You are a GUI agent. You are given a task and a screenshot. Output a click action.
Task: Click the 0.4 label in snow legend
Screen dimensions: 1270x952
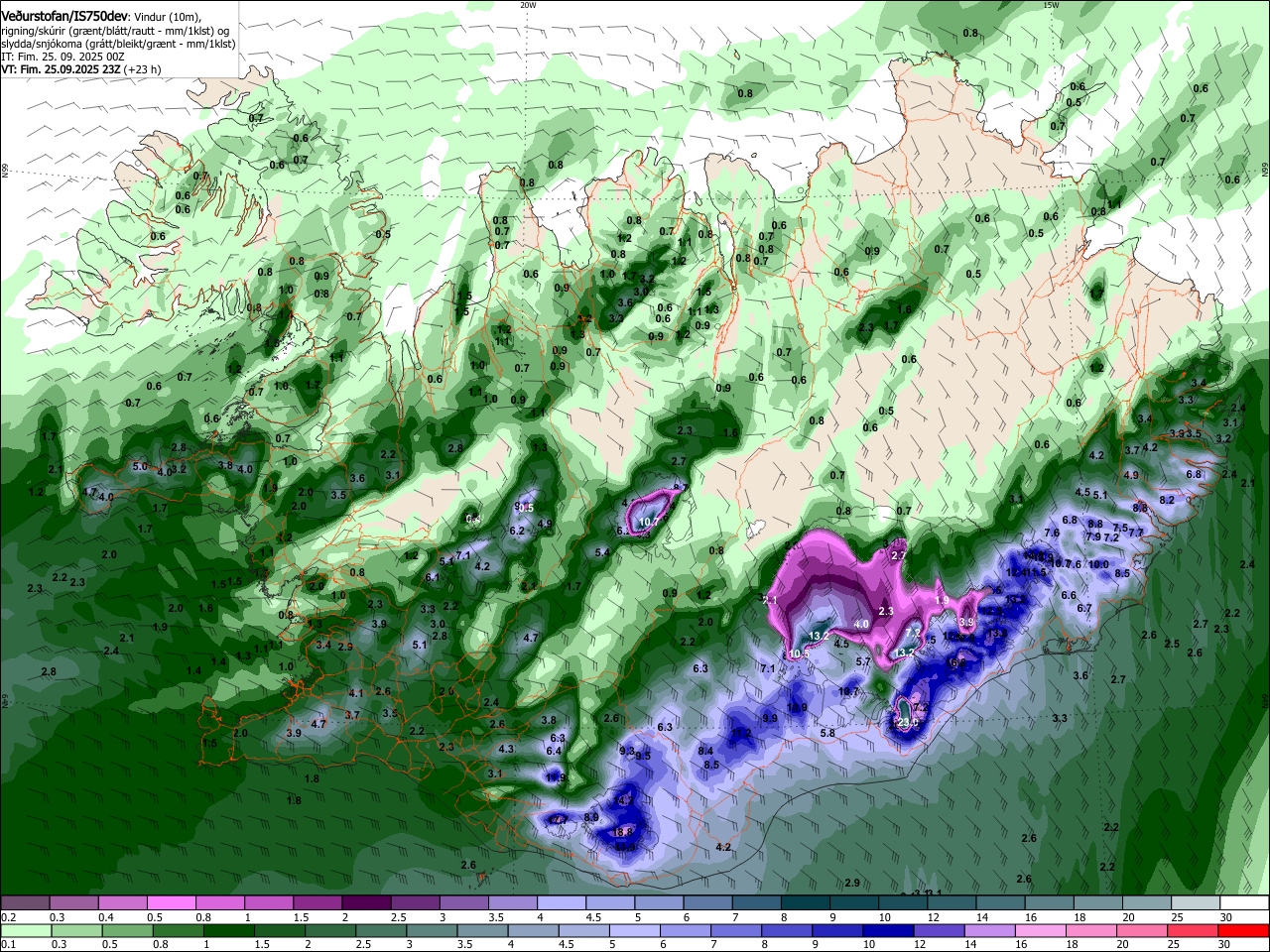click(x=106, y=917)
